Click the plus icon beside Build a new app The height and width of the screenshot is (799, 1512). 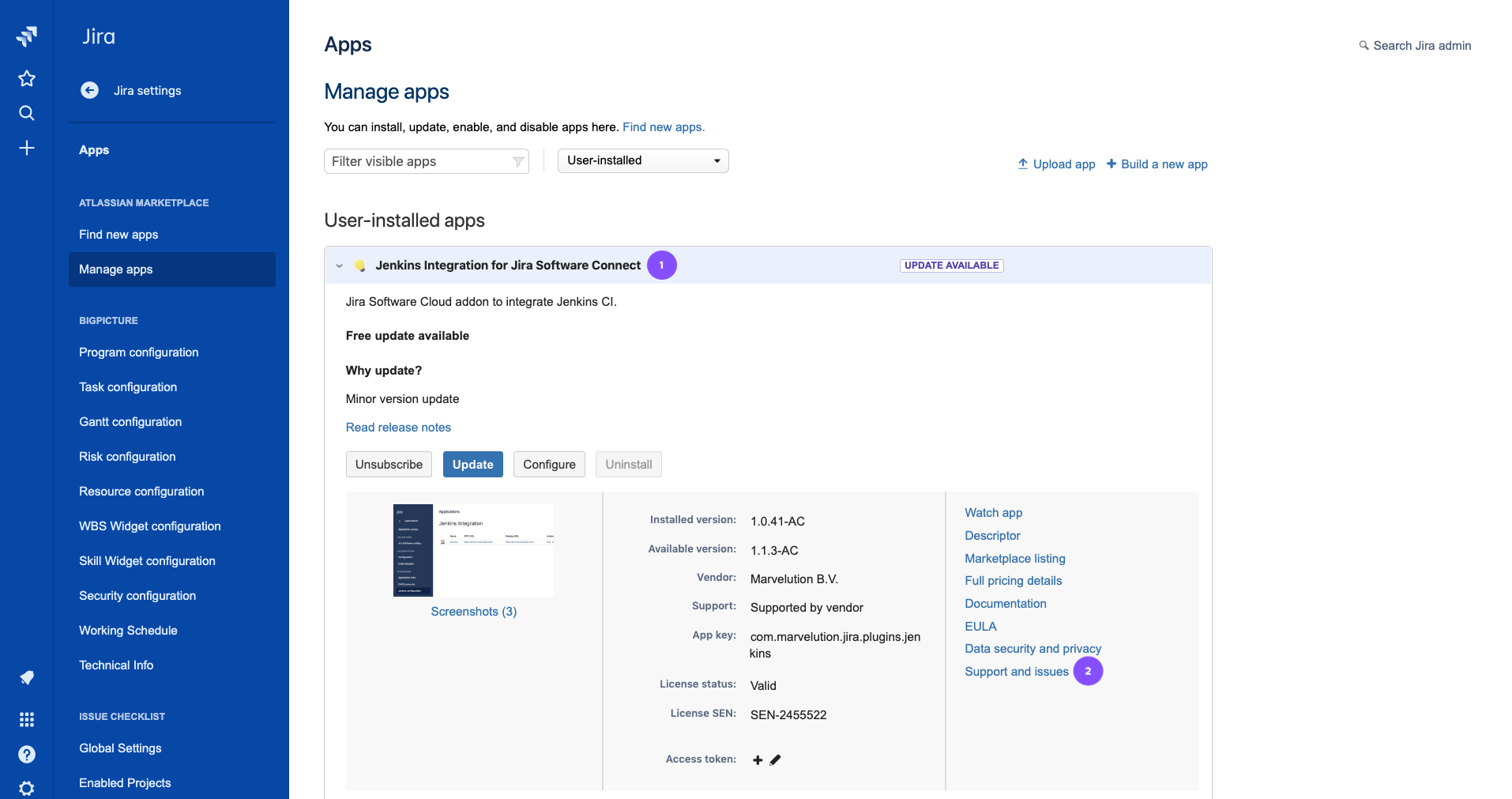pos(1111,164)
